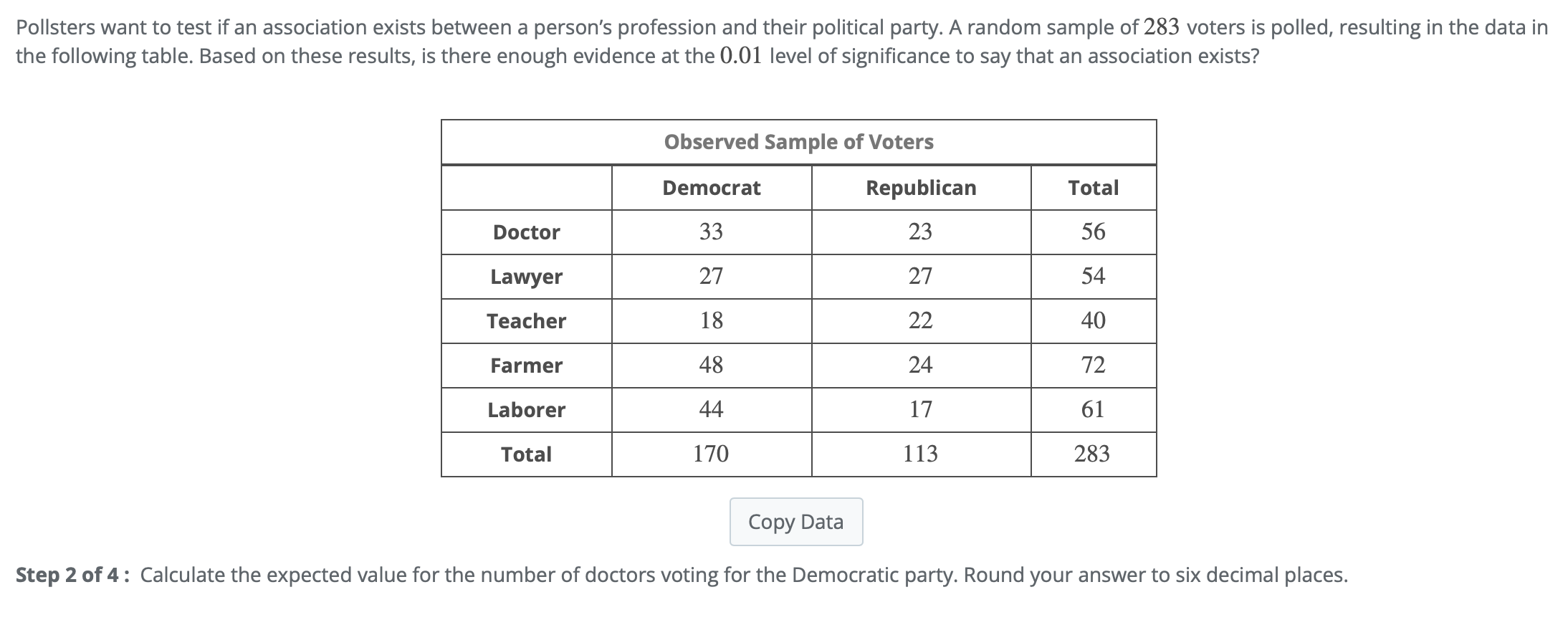The width and height of the screenshot is (1568, 620).
Task: Click the Democrat column header
Action: (x=711, y=188)
